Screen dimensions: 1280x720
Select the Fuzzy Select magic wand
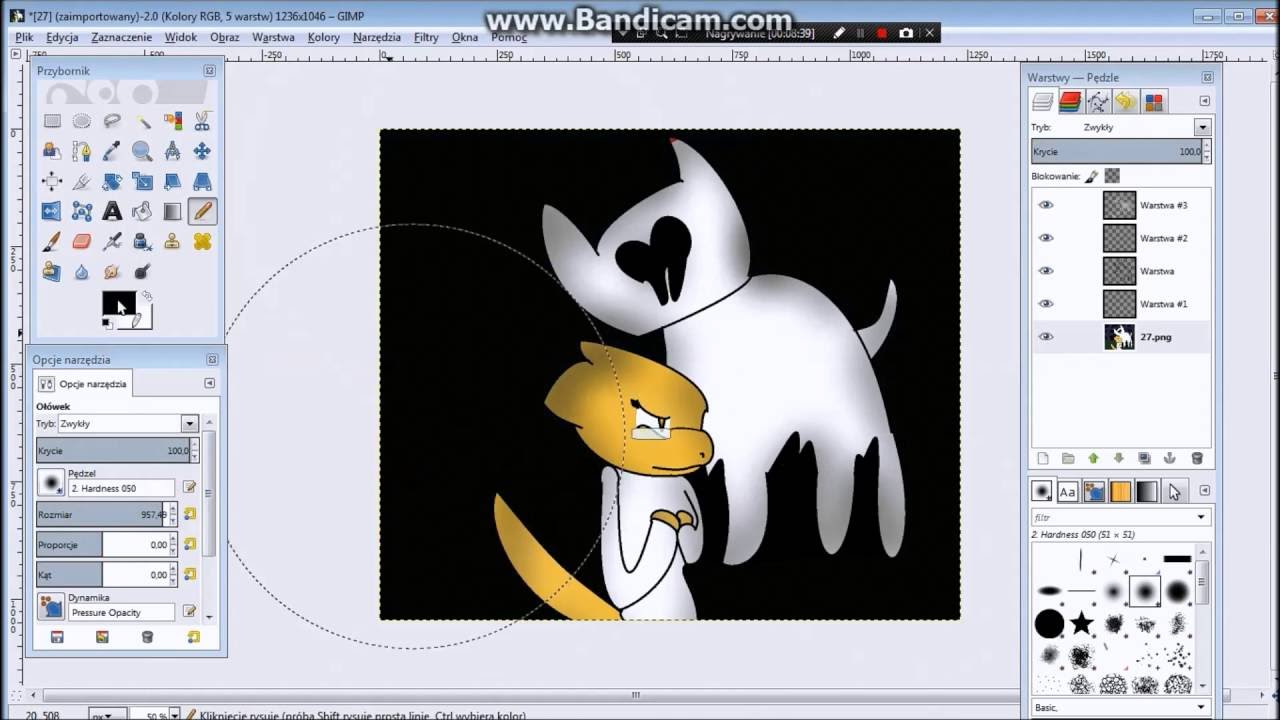tap(142, 121)
